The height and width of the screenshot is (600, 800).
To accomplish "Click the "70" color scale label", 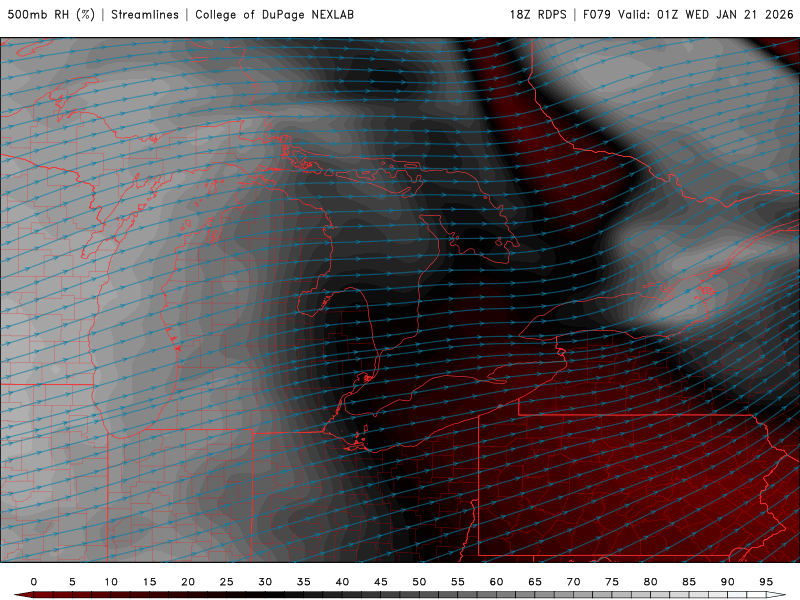I will click(573, 582).
